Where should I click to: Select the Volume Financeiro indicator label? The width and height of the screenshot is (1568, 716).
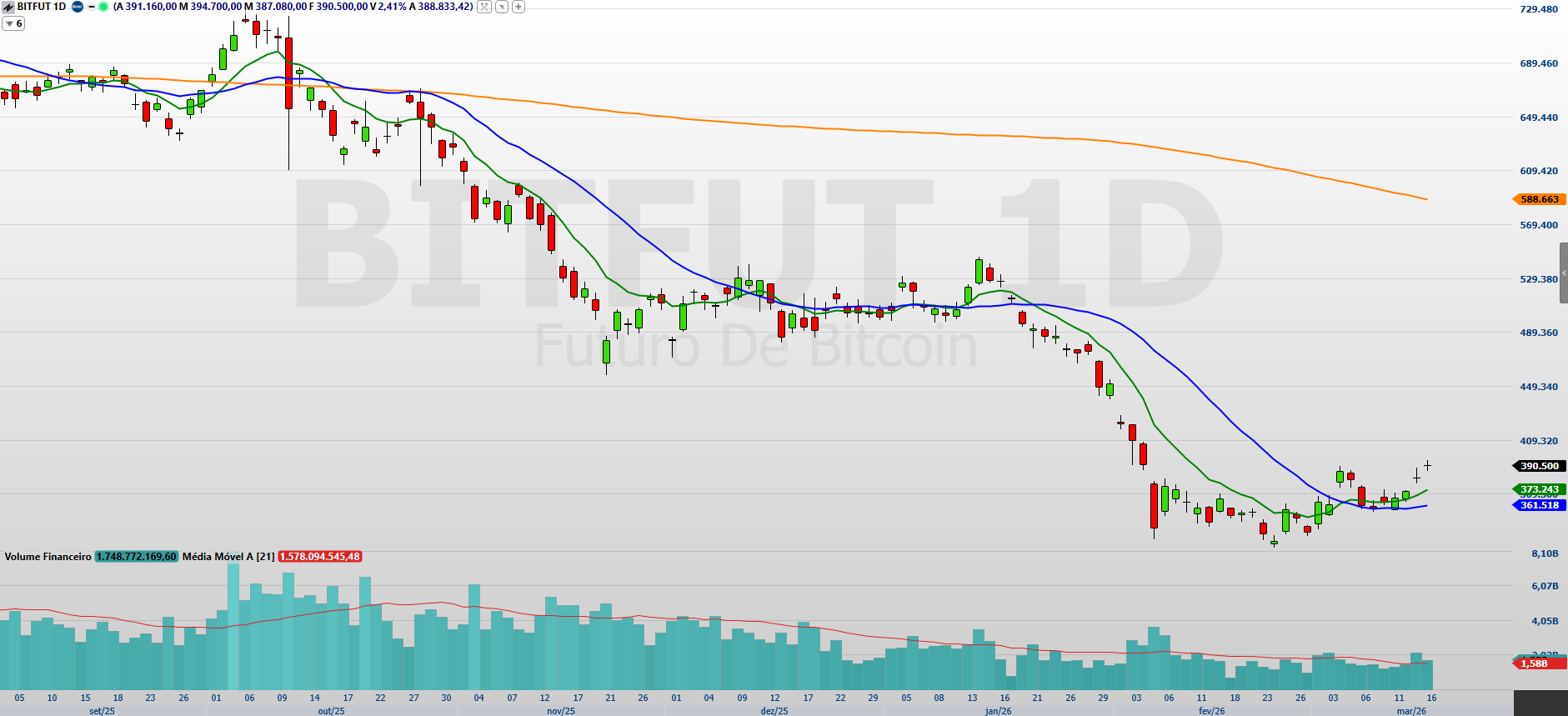48,557
